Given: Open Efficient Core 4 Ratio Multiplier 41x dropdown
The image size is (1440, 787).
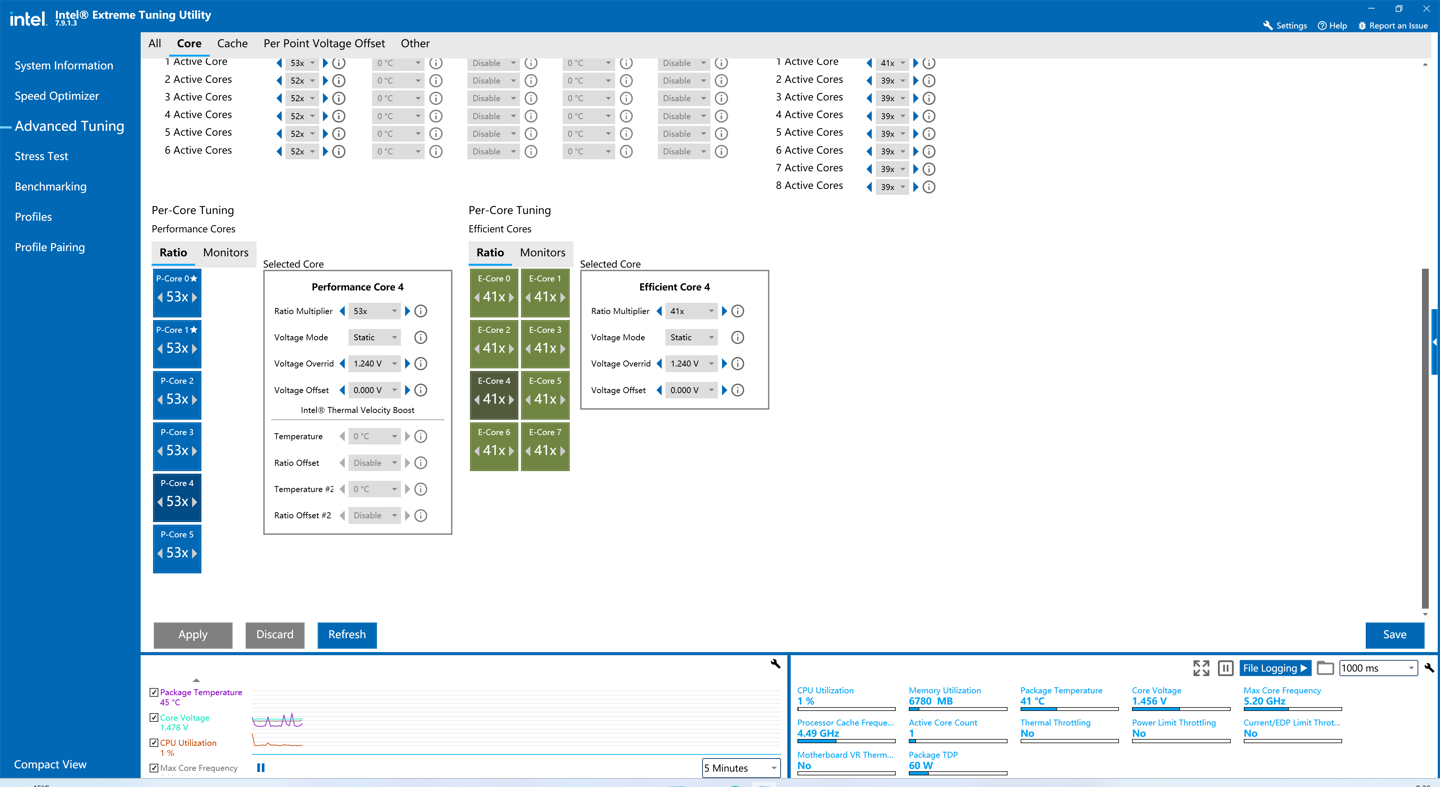Looking at the screenshot, I should click(x=691, y=311).
